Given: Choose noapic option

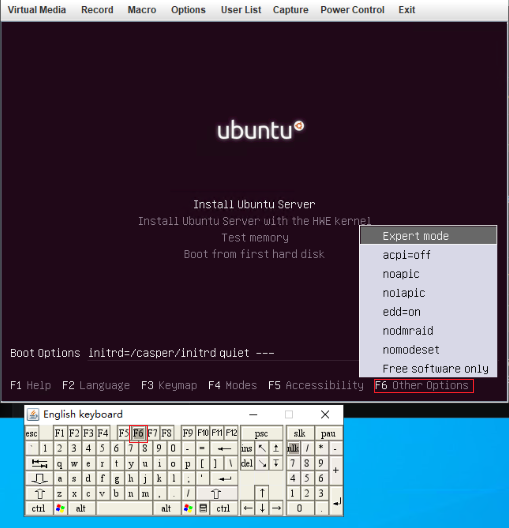Looking at the screenshot, I should click(428, 274).
